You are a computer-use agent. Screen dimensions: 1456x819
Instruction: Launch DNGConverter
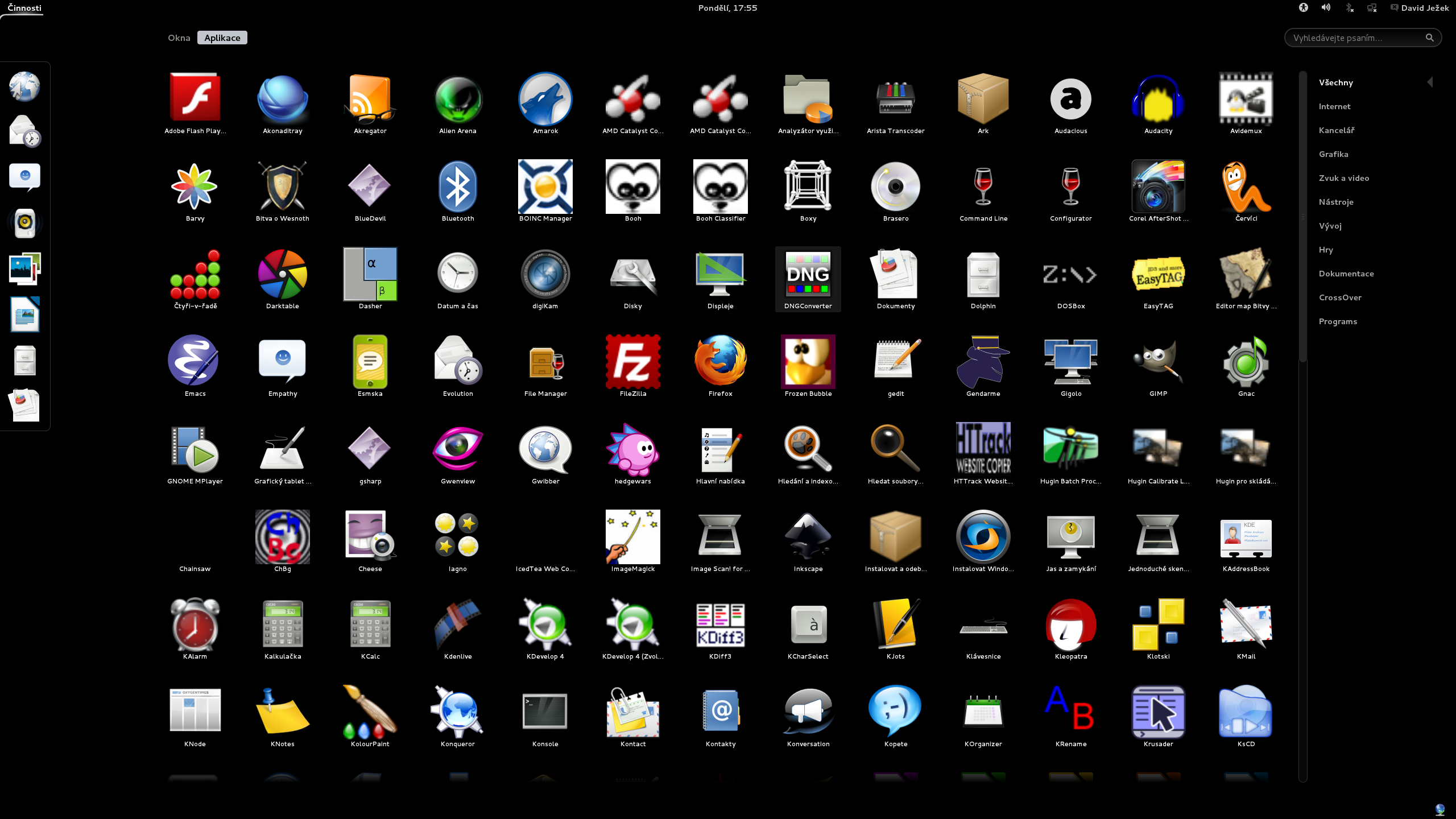pos(808,279)
